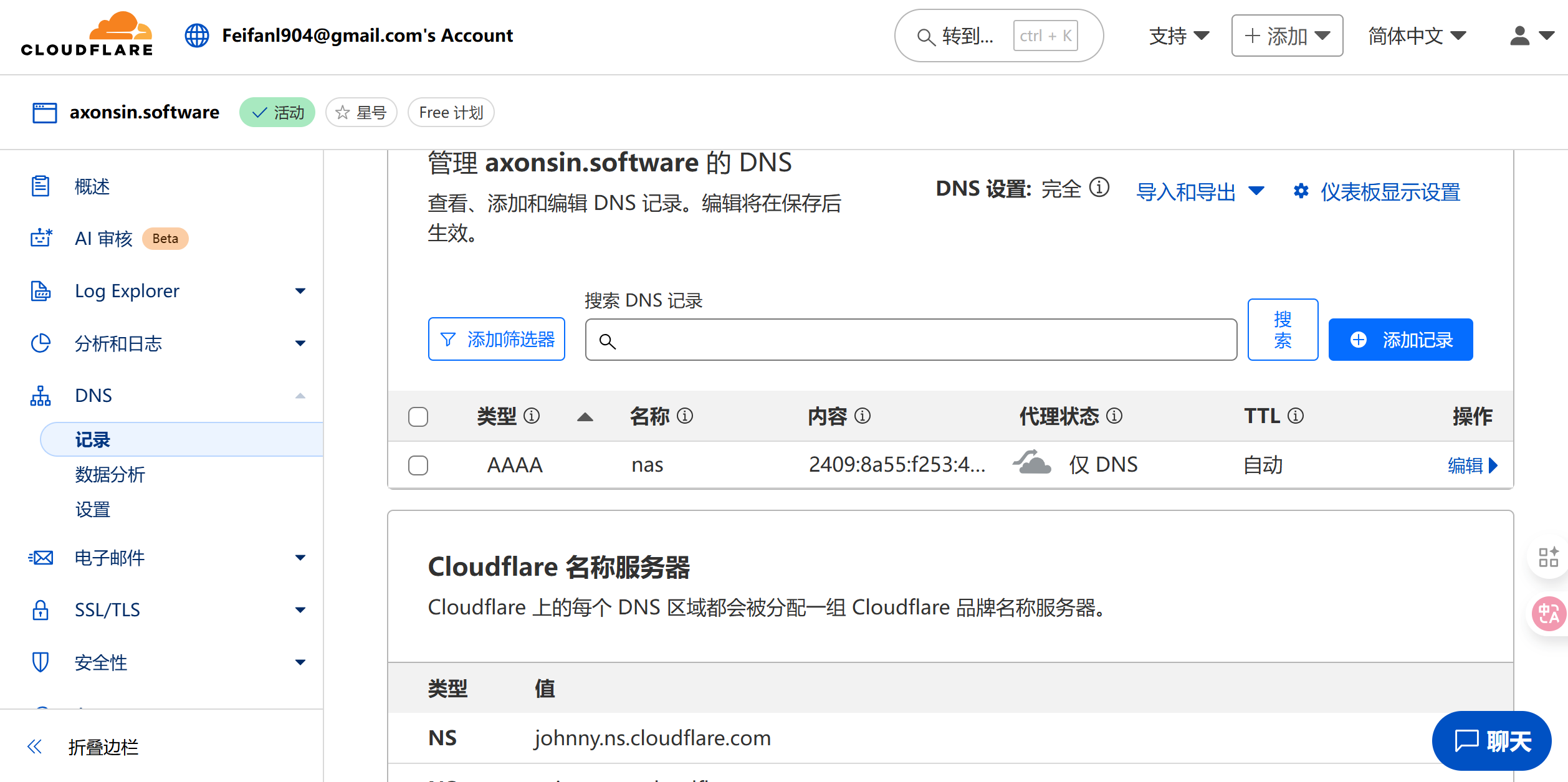Click the translate floating icon

click(x=1549, y=614)
